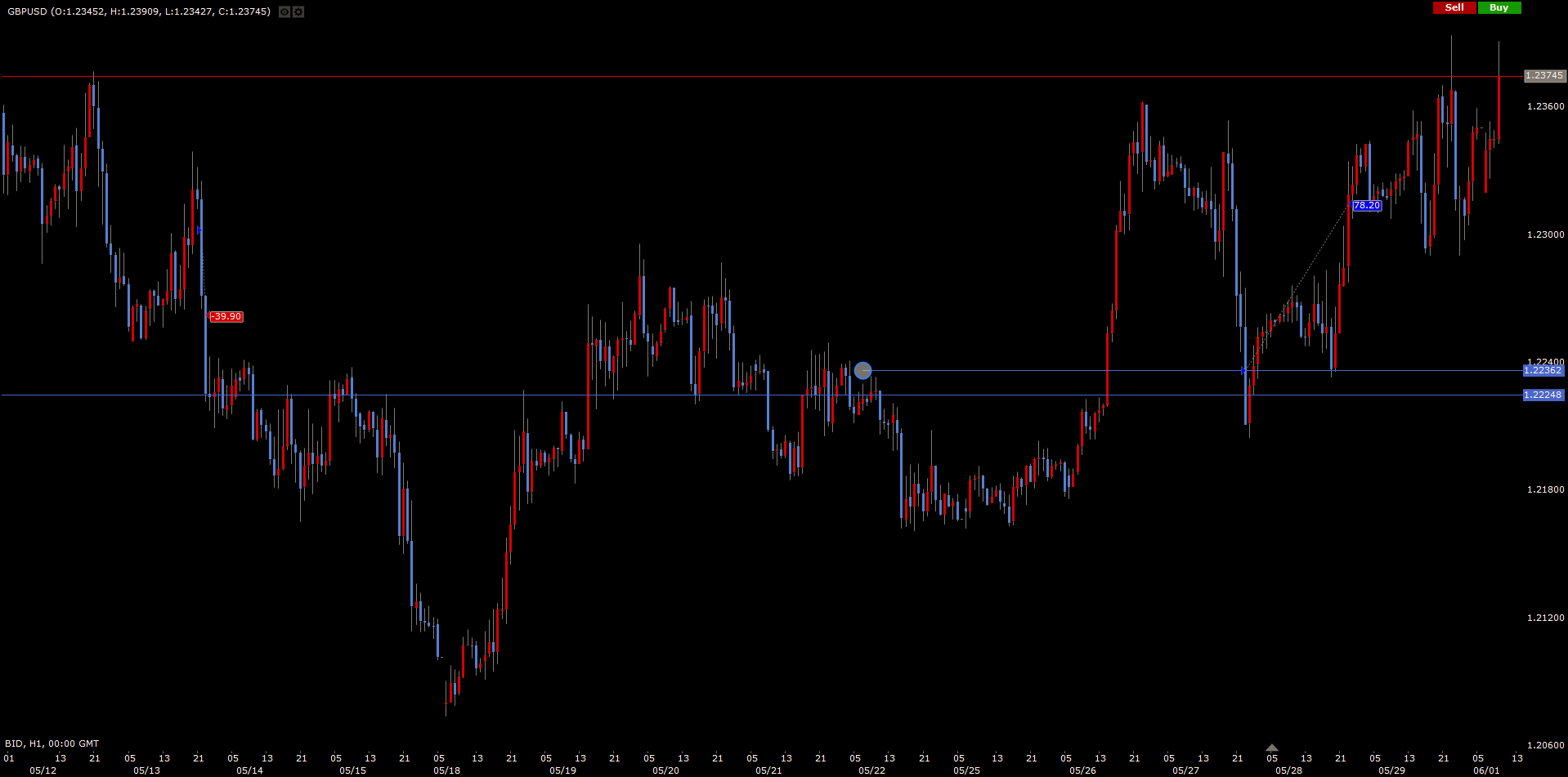Click the red Sell button
Viewport: 1568px width, 777px height.
tap(1454, 7)
